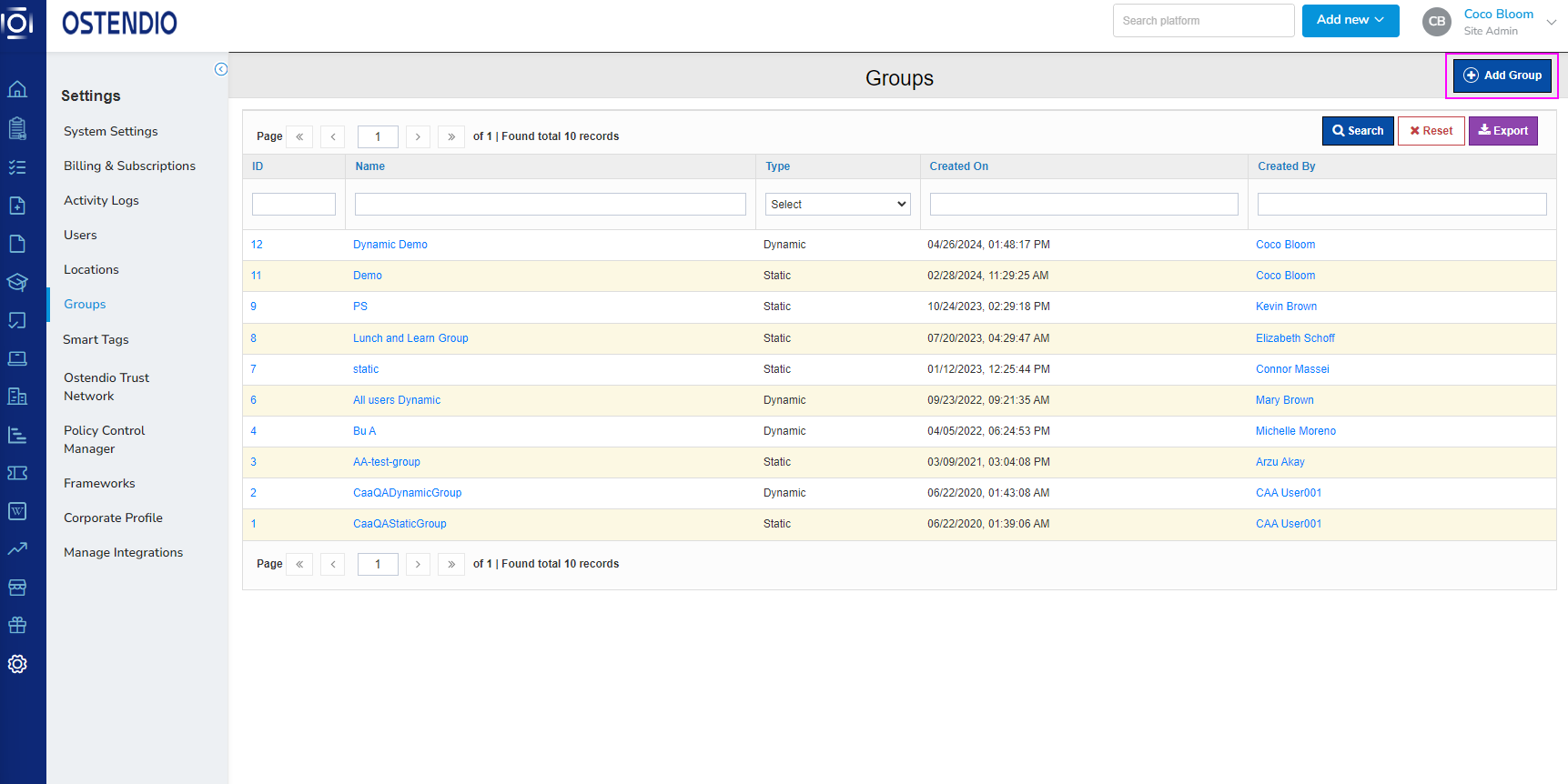
Task: Collapse the Settings side panel
Action: click(220, 69)
